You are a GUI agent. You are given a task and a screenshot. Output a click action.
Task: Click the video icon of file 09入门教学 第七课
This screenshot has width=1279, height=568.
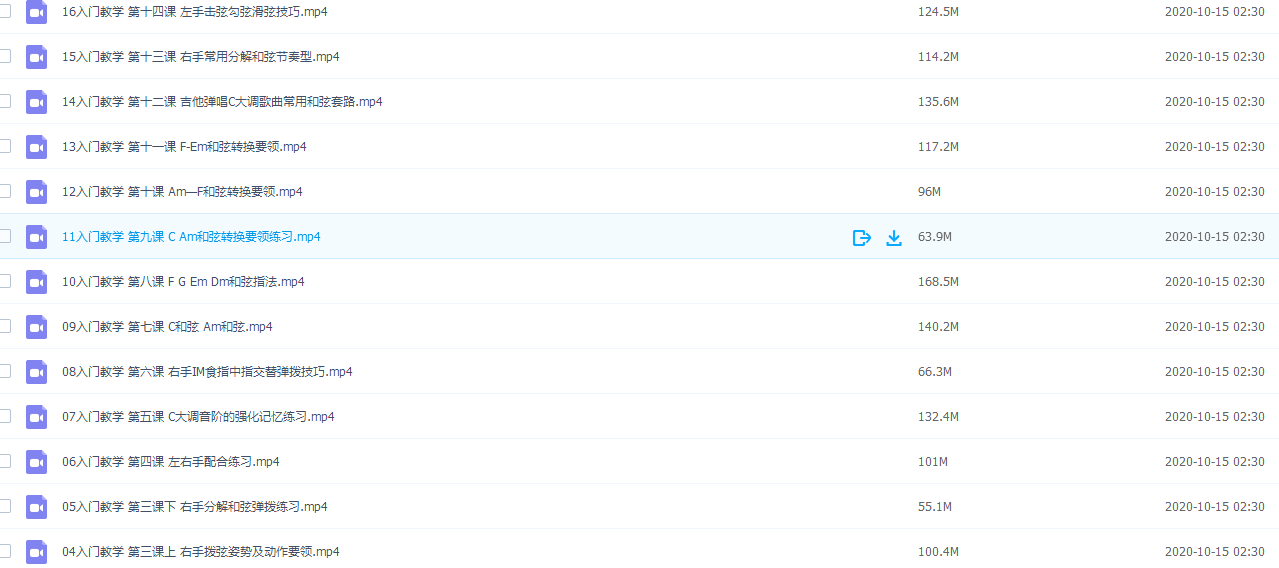click(x=37, y=327)
